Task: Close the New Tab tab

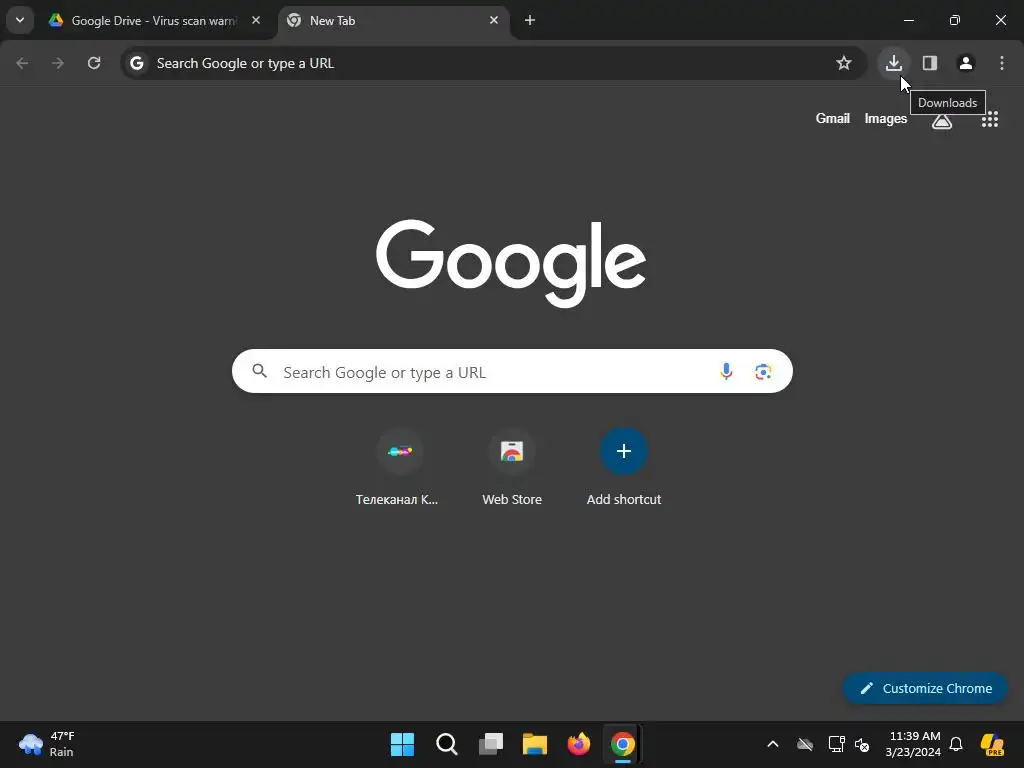Action: pyautogui.click(x=494, y=20)
